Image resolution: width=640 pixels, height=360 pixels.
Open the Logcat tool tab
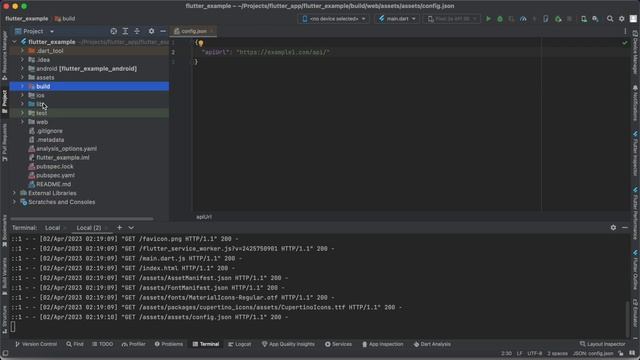pyautogui.click(x=240, y=344)
